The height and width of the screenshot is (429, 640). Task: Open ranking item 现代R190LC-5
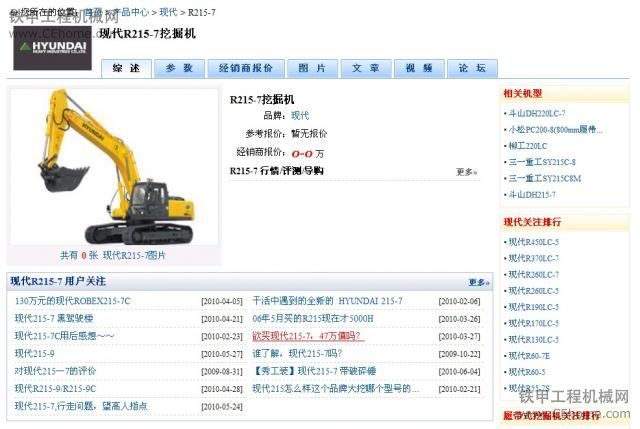[x=533, y=307]
